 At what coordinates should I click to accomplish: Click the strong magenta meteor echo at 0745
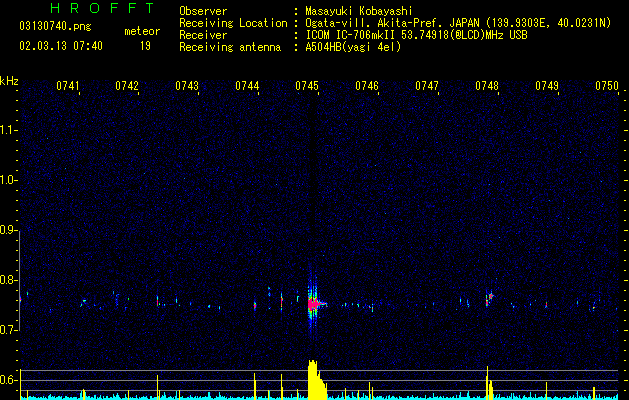tap(313, 304)
